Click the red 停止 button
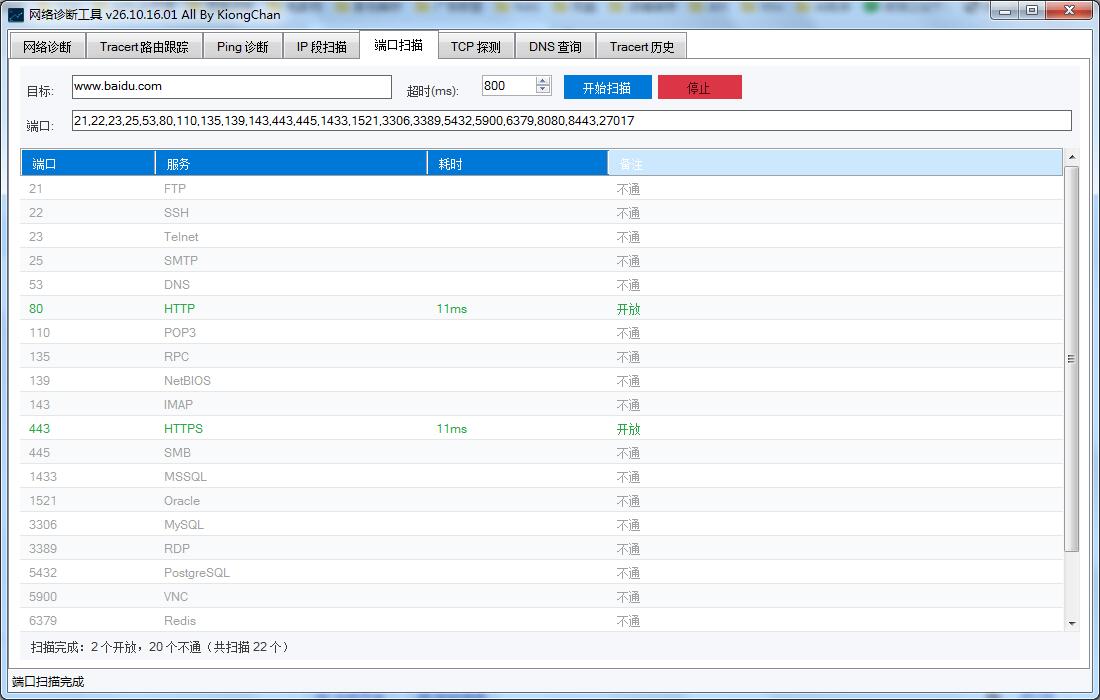1100x700 pixels. [x=699, y=88]
